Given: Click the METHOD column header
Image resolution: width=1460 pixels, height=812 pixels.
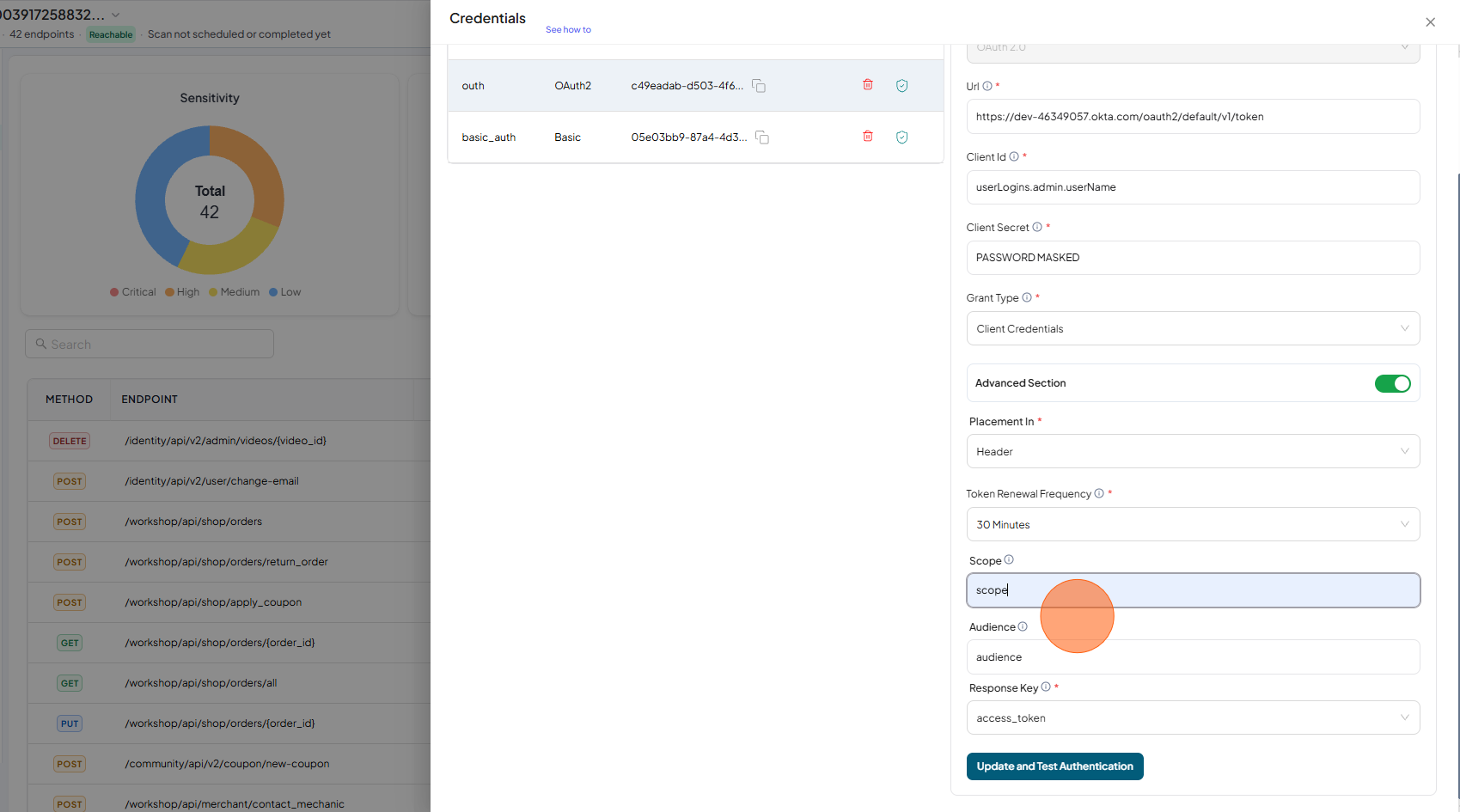Looking at the screenshot, I should [69, 400].
